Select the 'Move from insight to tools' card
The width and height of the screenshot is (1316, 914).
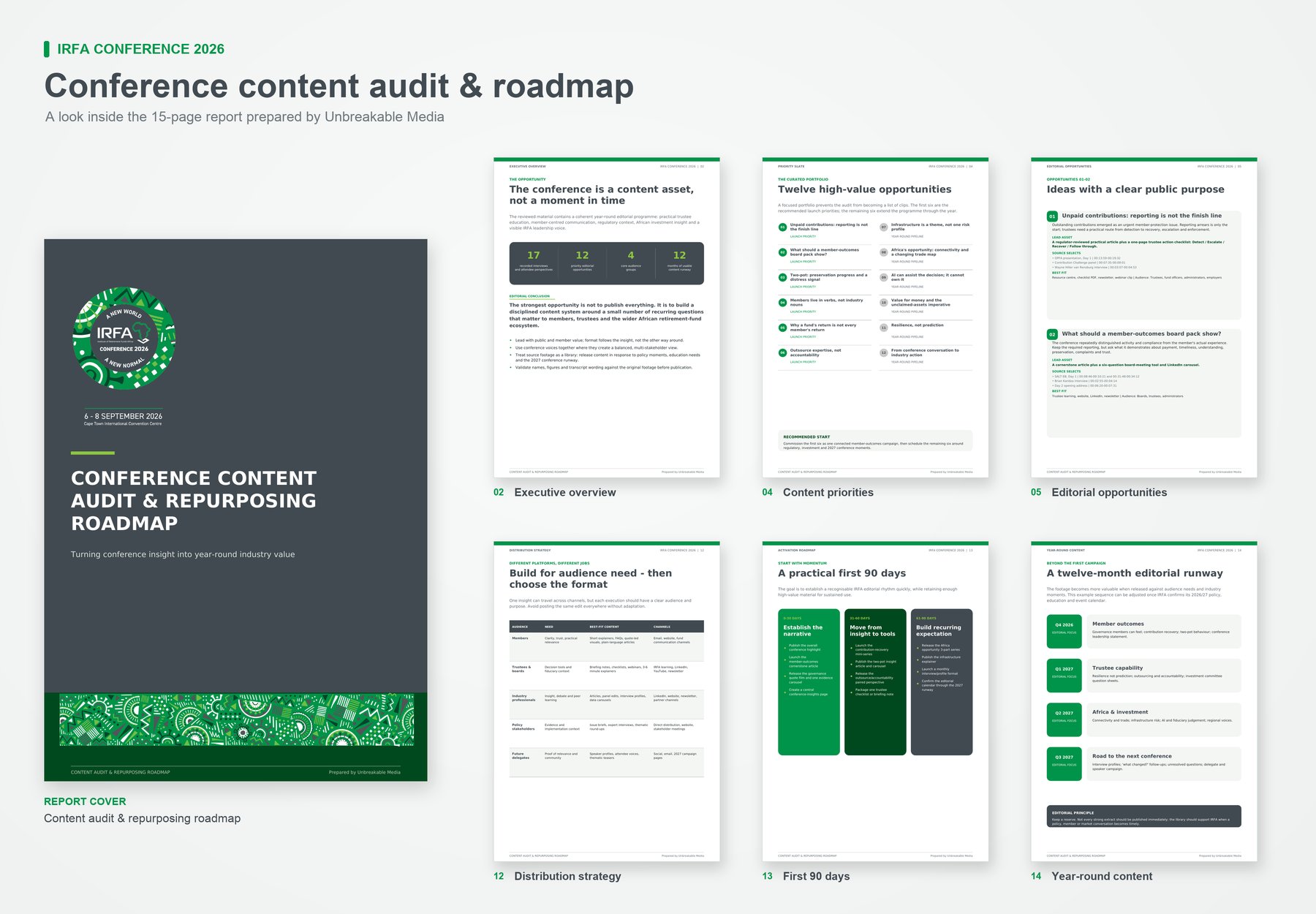pos(875,682)
